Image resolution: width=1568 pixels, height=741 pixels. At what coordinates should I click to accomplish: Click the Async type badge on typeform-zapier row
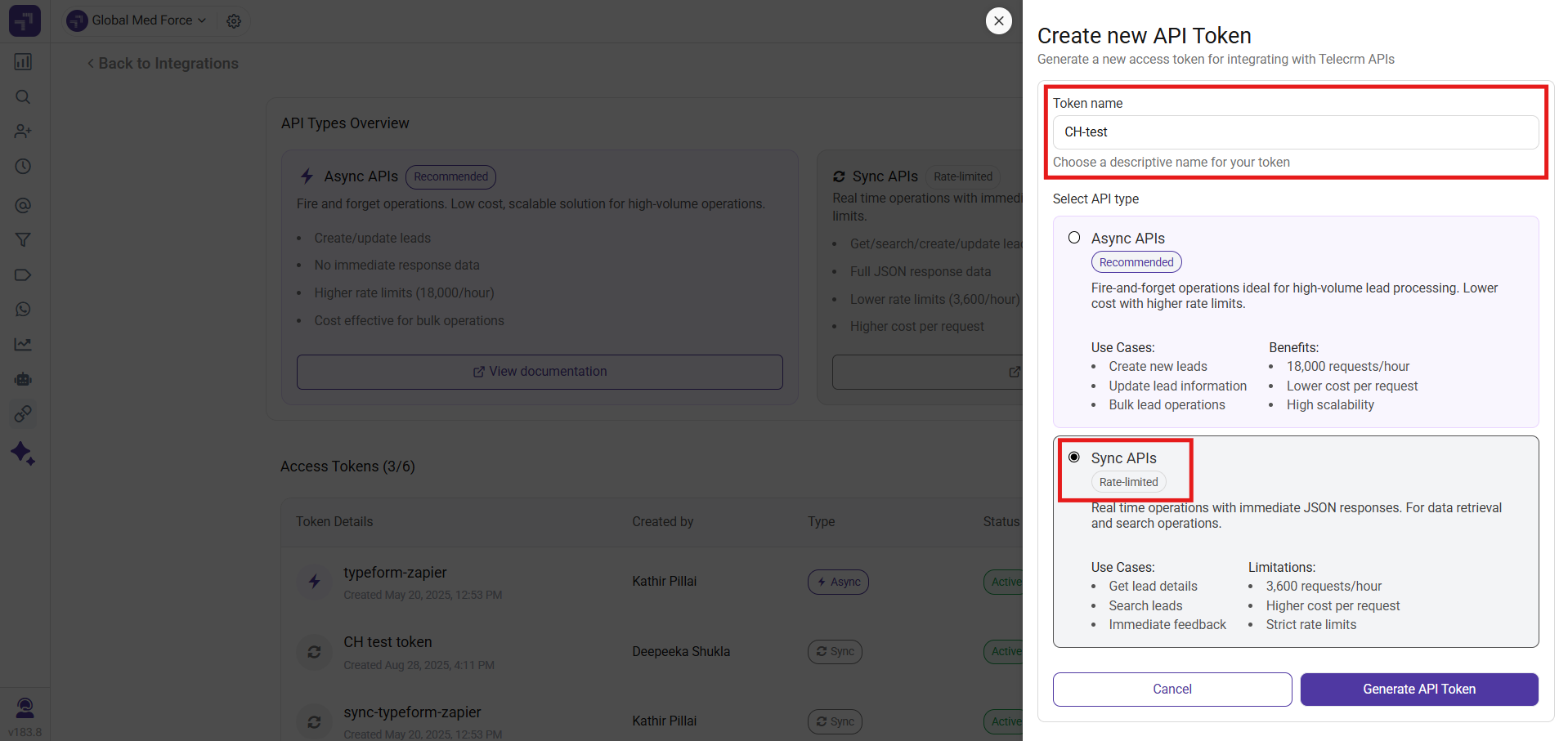coord(838,582)
